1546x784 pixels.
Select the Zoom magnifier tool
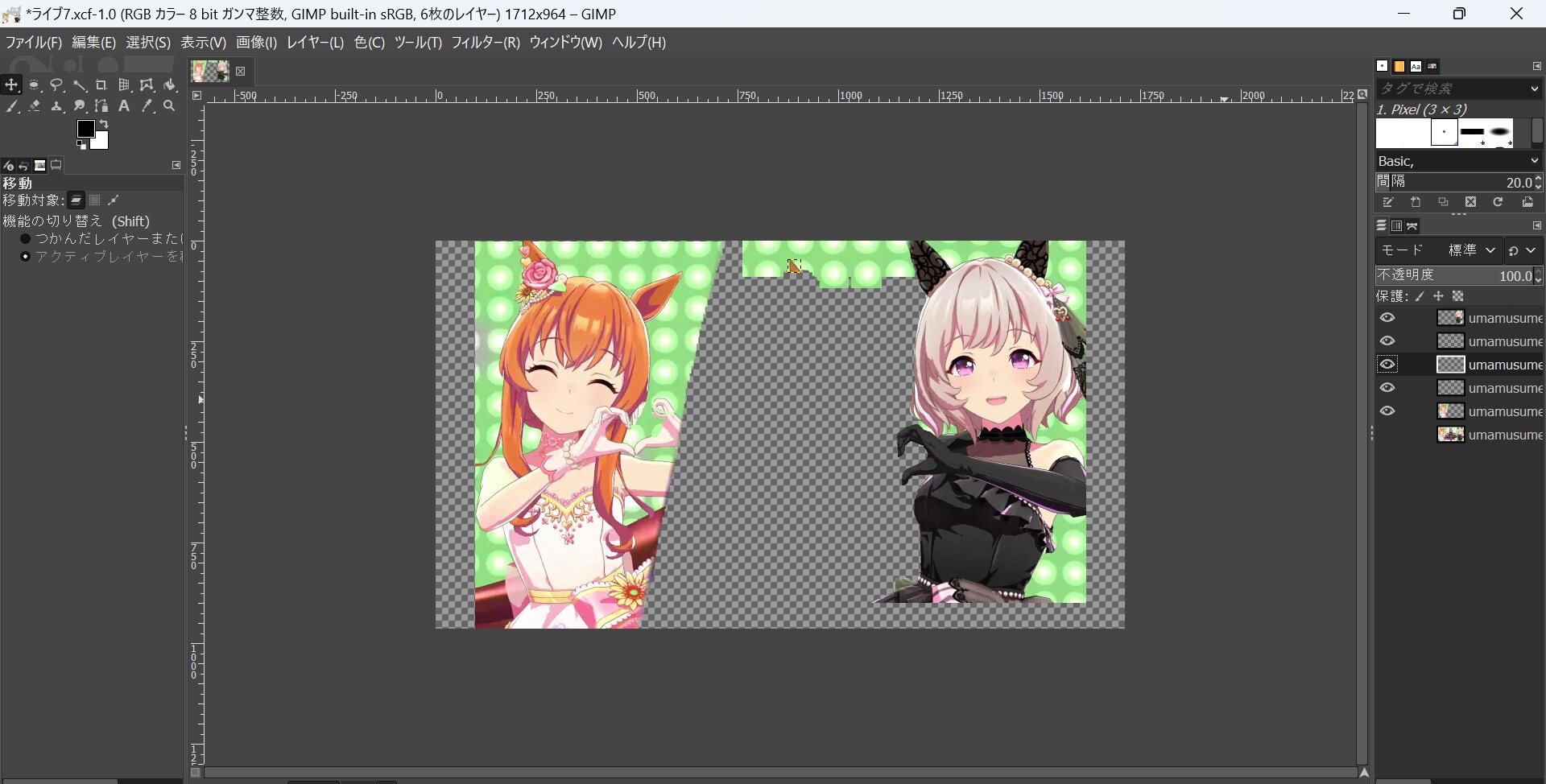pyautogui.click(x=169, y=106)
